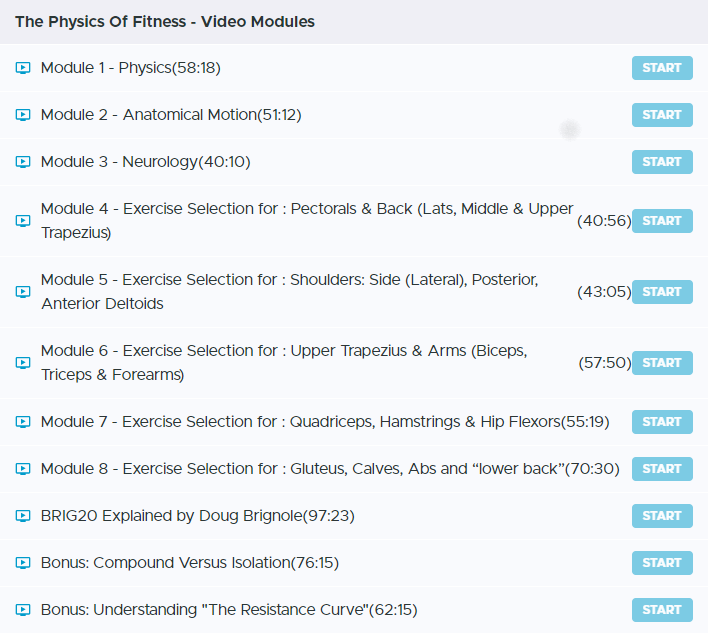Click the video icon beside The Resistance Curve bonus

point(23,610)
